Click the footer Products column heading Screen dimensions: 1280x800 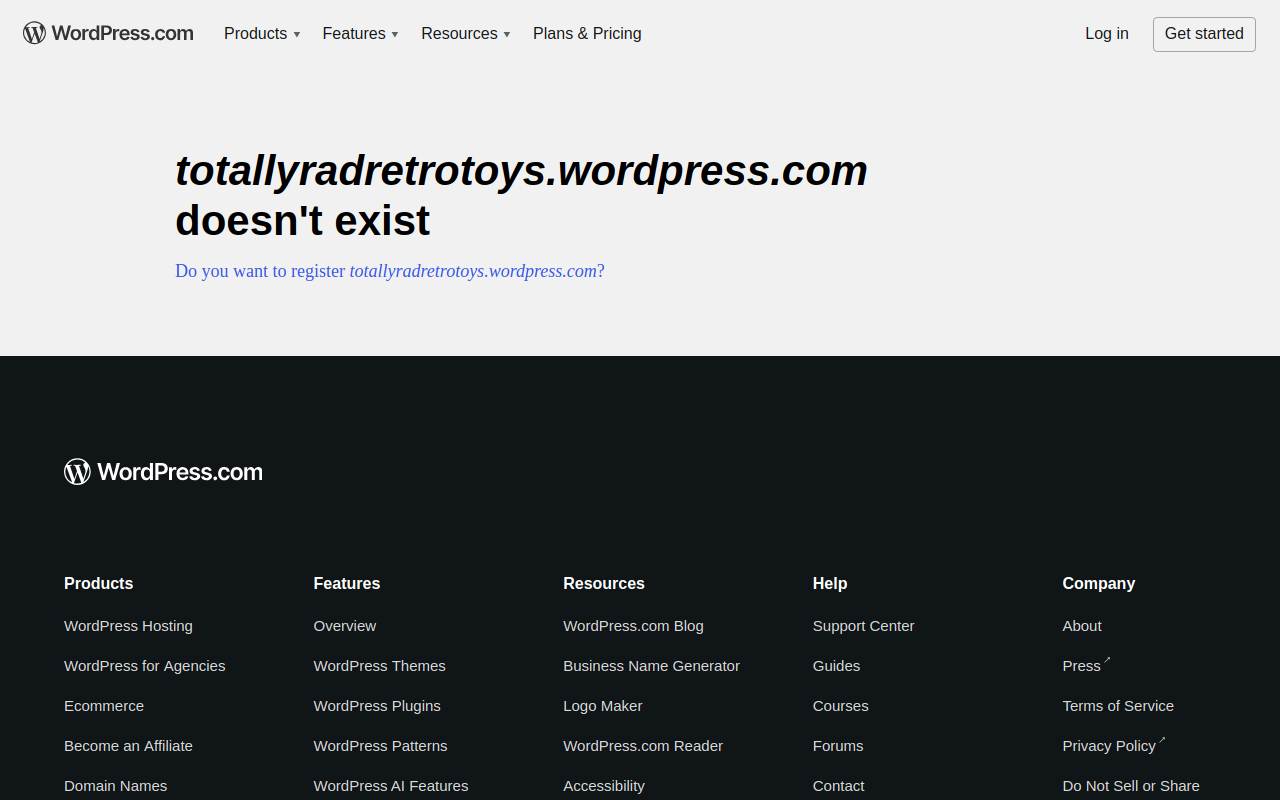(99, 584)
